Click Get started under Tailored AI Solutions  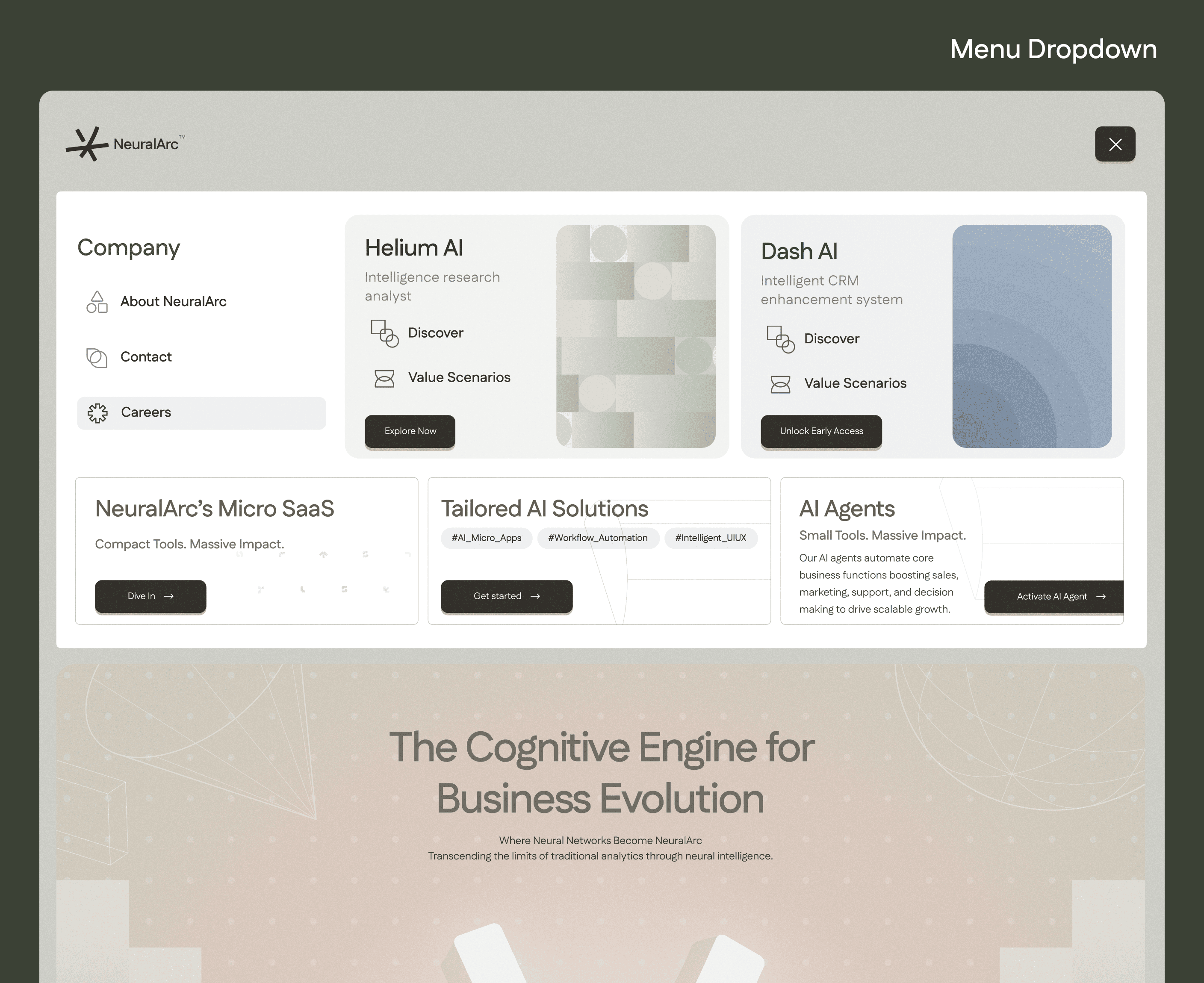pyautogui.click(x=506, y=596)
